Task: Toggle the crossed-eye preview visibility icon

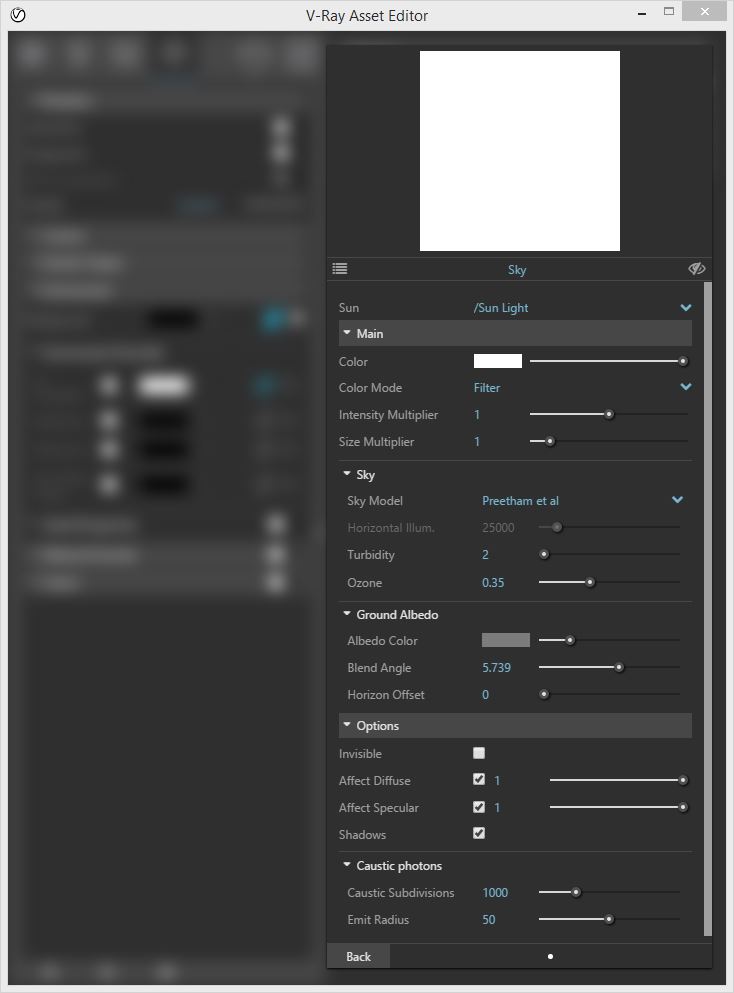Action: point(697,269)
